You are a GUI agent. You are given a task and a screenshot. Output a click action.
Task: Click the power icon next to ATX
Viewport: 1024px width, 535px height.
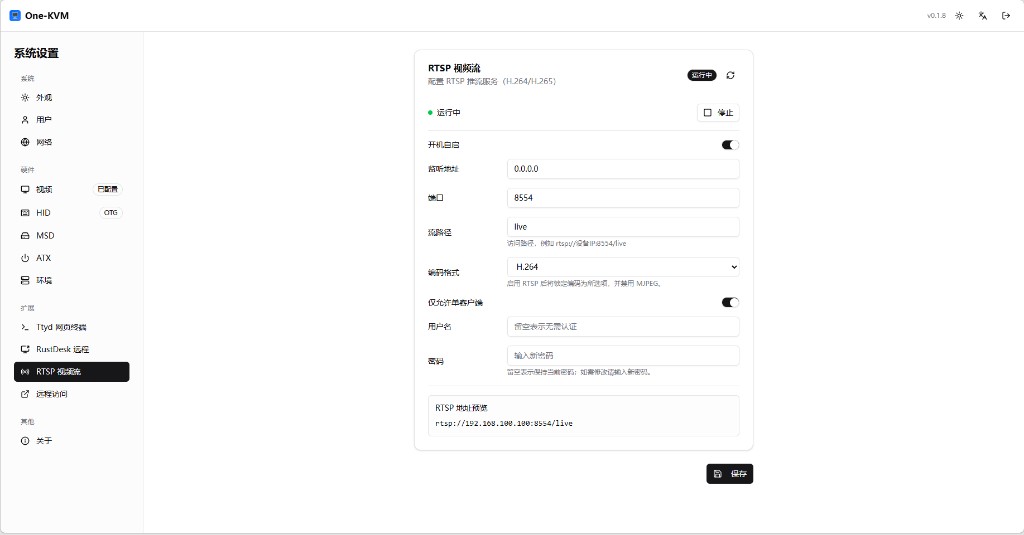(26, 258)
